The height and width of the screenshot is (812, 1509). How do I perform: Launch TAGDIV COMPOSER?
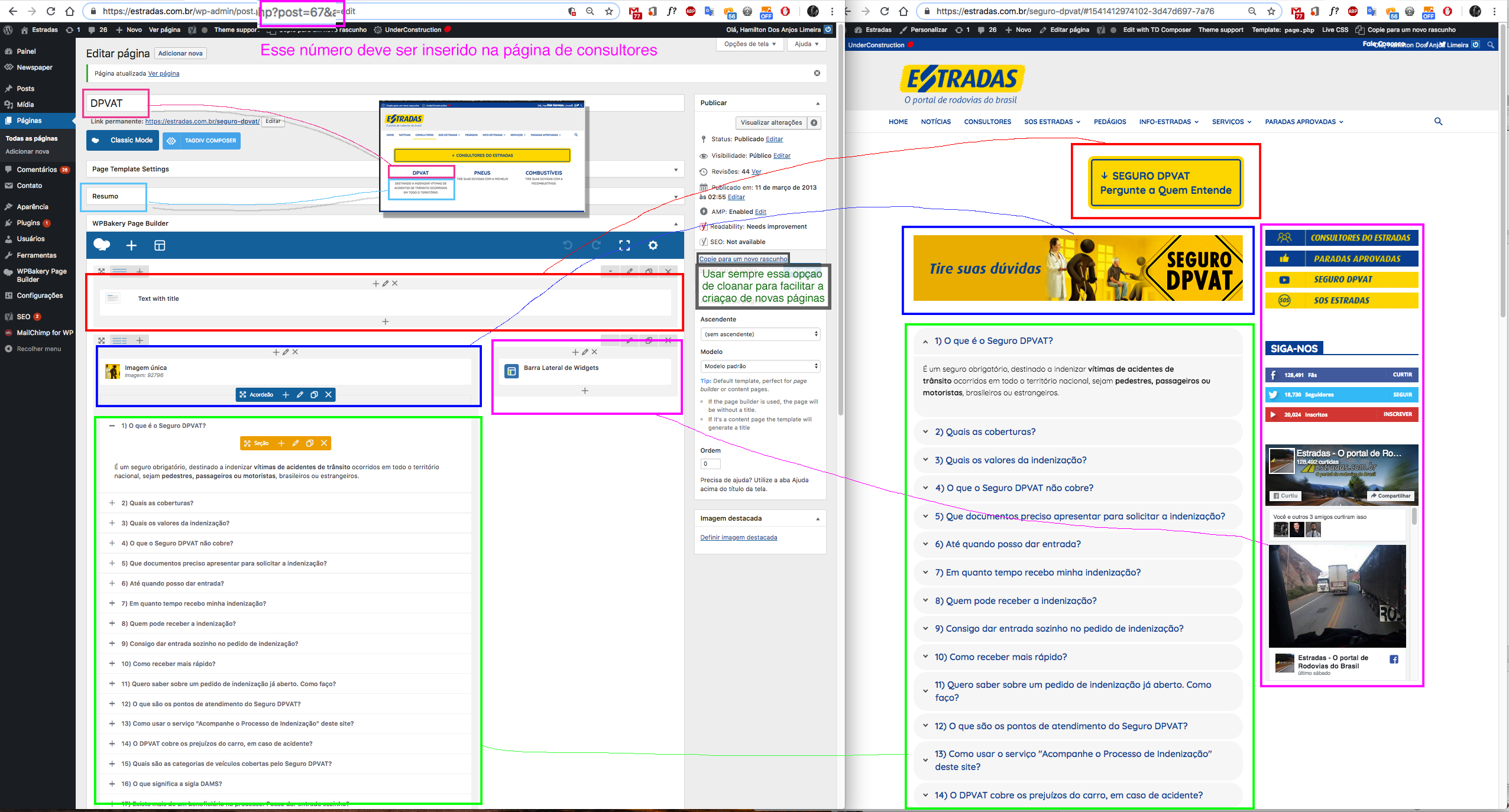pos(202,141)
